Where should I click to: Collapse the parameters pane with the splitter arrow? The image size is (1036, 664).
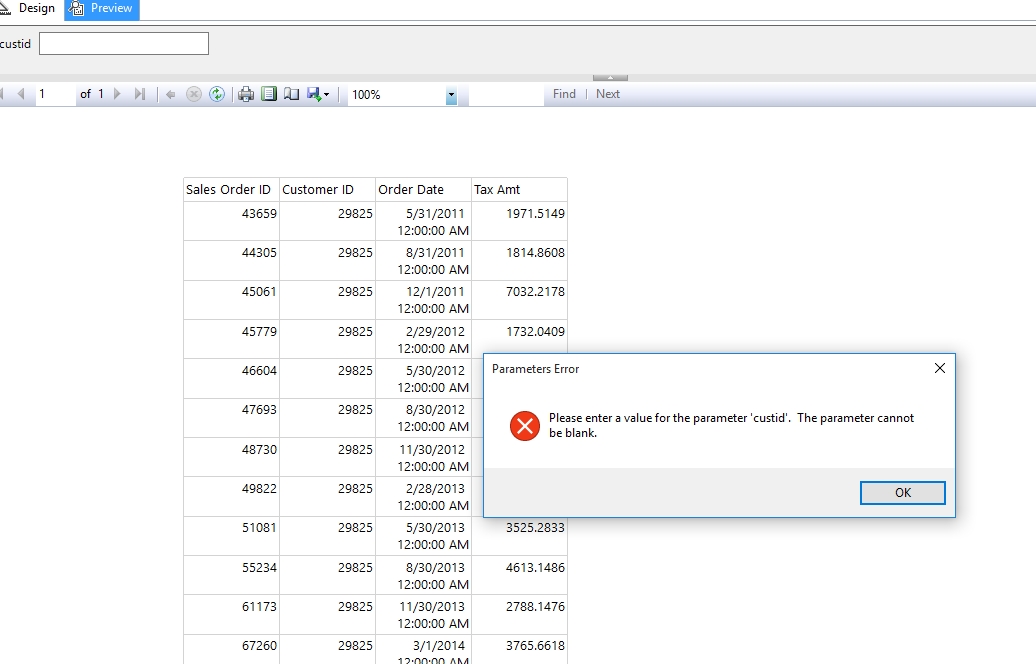click(610, 77)
